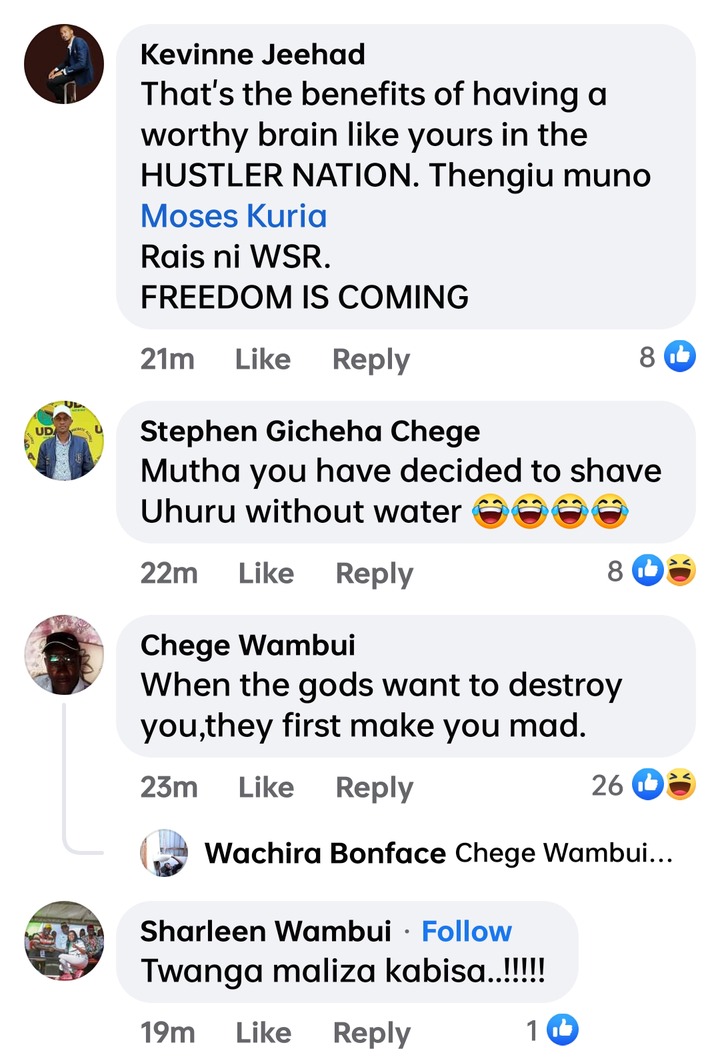Like Kevinne Jeehad's comment
720x1059 pixels.
coord(263,359)
